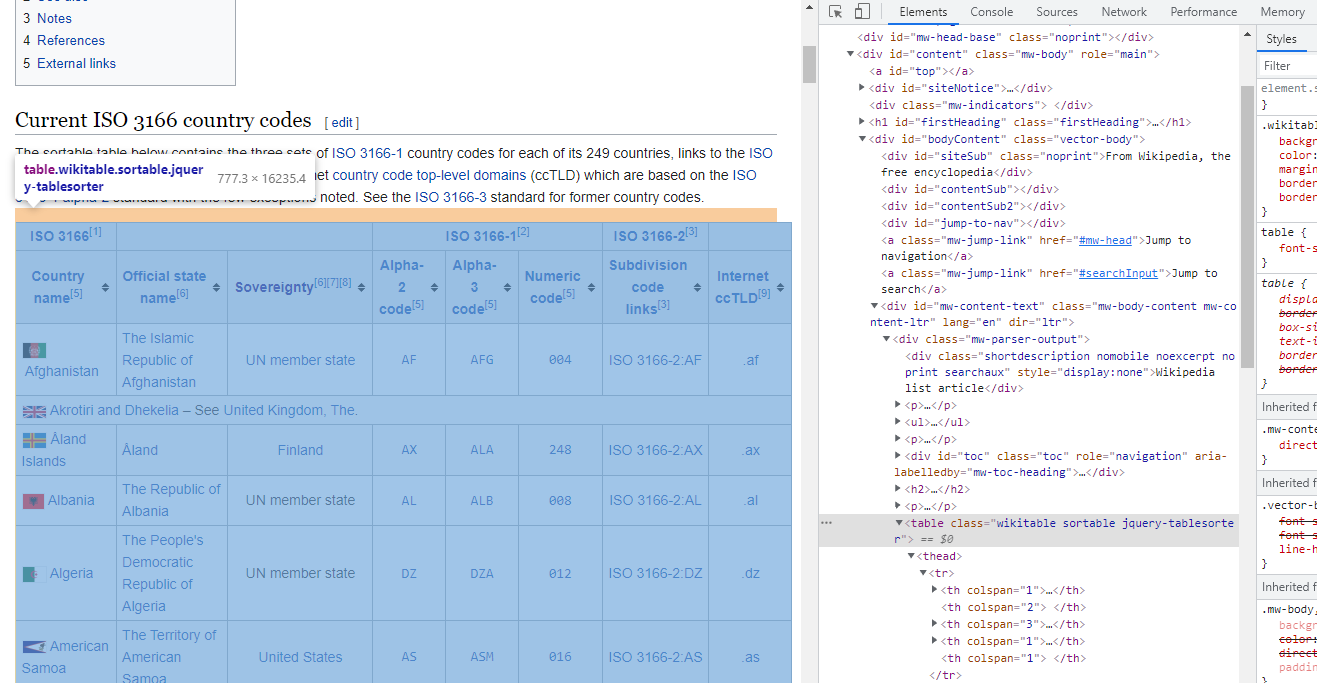Screen dimensions: 1317x683
Task: Open the Akrotiri and Dhekelia link
Action: (114, 410)
